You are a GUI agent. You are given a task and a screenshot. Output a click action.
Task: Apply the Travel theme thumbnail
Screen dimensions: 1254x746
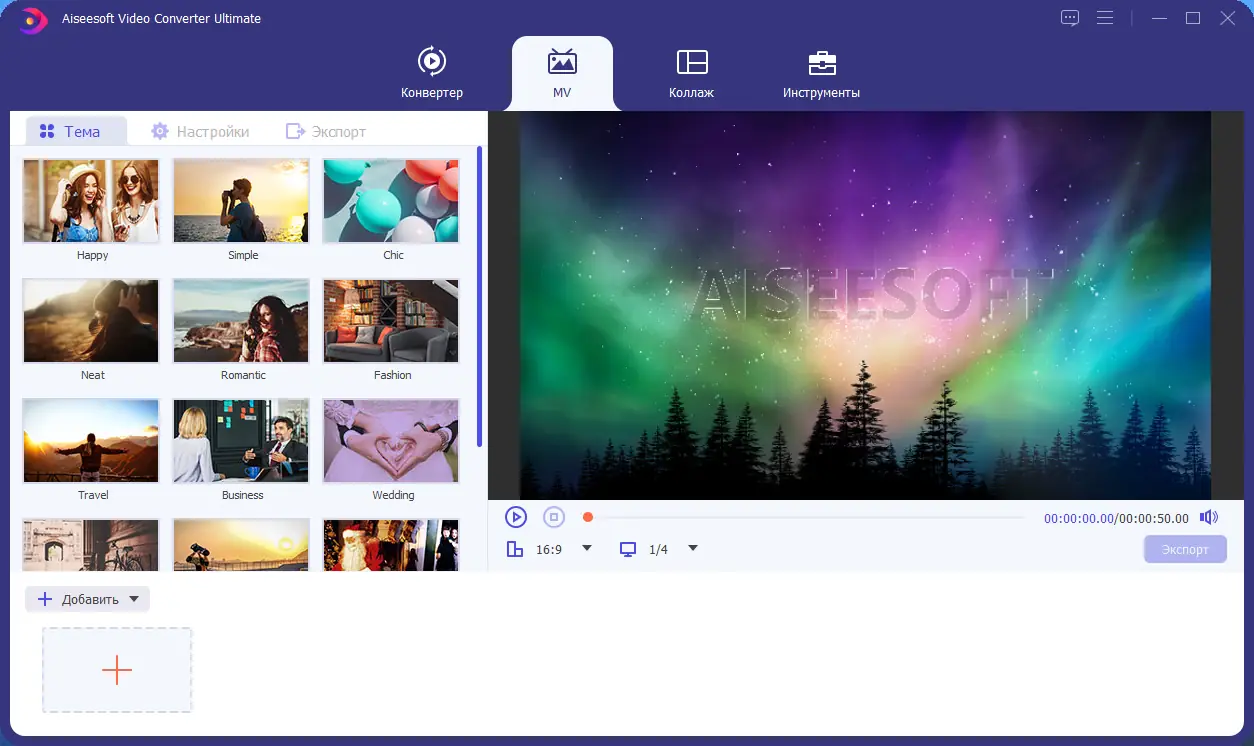tap(91, 441)
